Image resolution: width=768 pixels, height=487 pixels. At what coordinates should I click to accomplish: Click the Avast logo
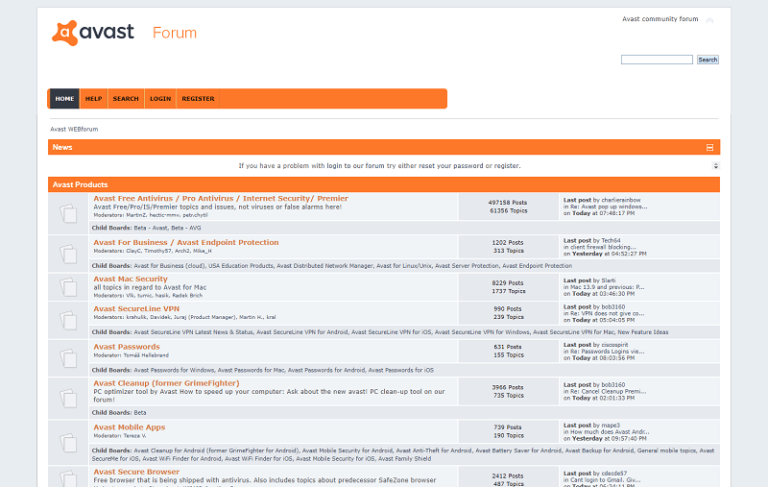click(x=93, y=33)
